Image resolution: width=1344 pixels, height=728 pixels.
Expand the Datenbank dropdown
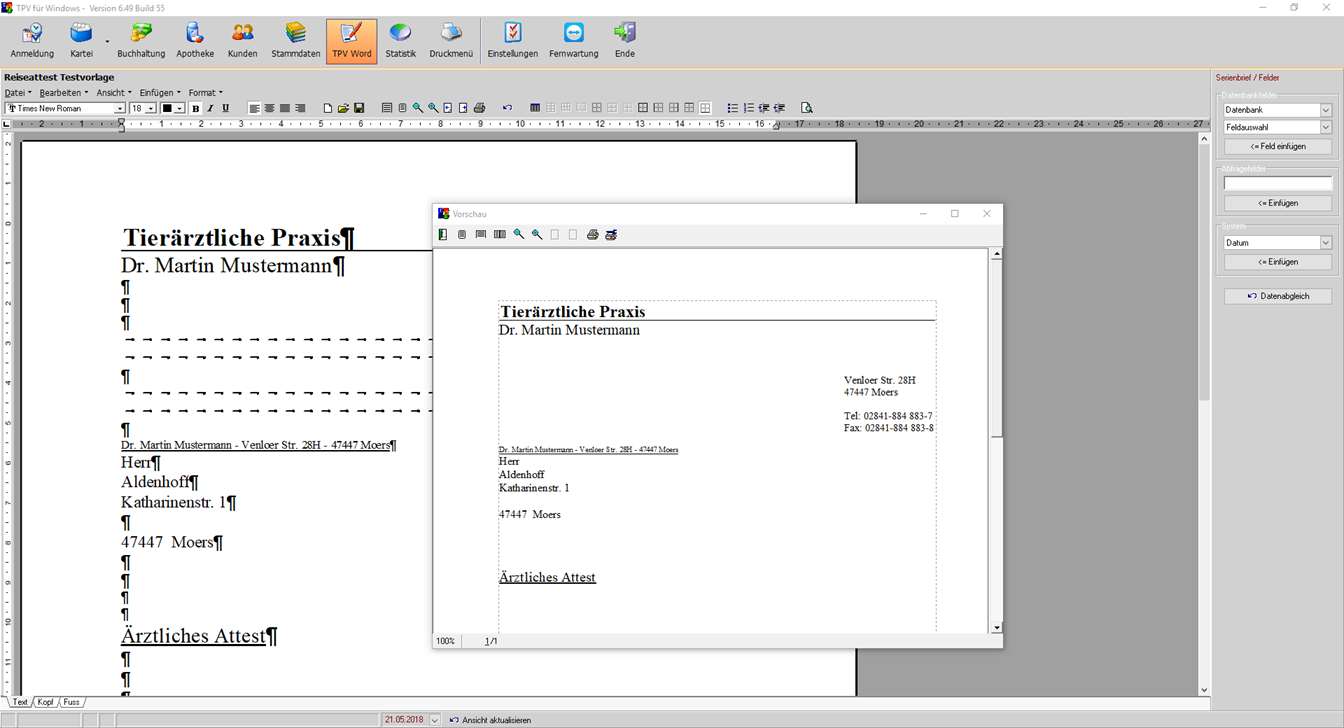tap(1326, 110)
